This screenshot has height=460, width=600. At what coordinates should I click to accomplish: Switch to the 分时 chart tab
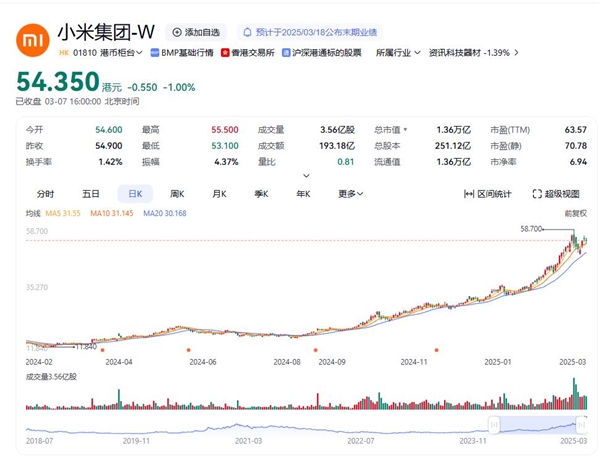point(45,194)
